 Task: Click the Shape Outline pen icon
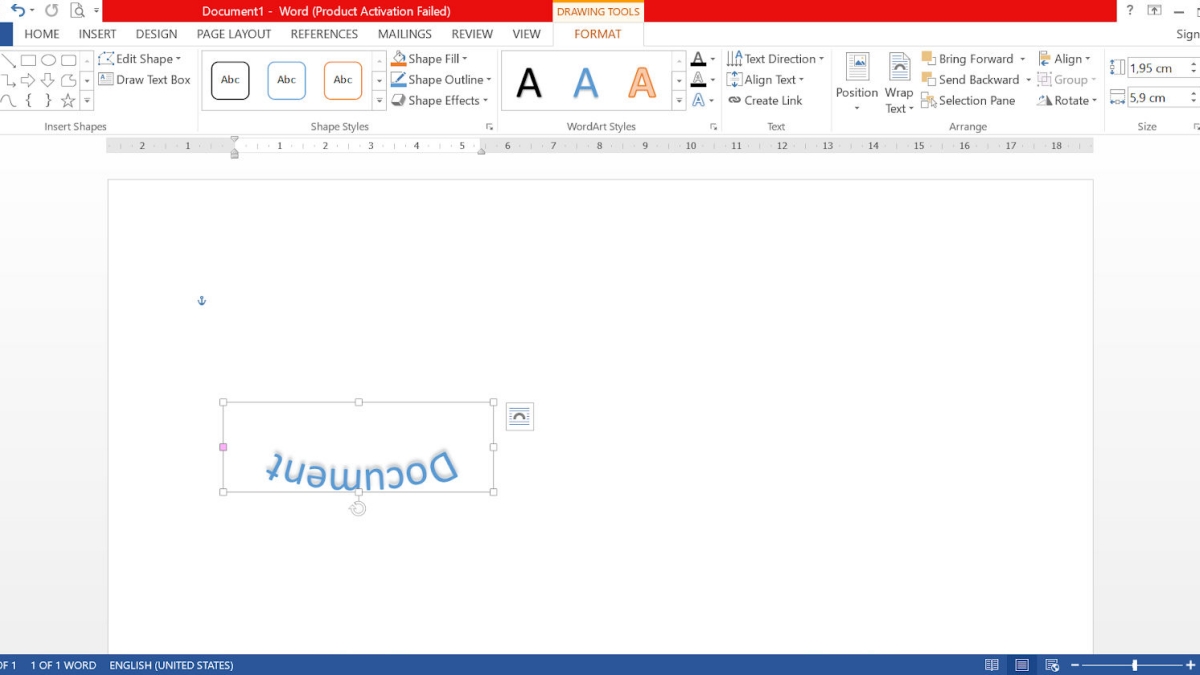click(399, 80)
